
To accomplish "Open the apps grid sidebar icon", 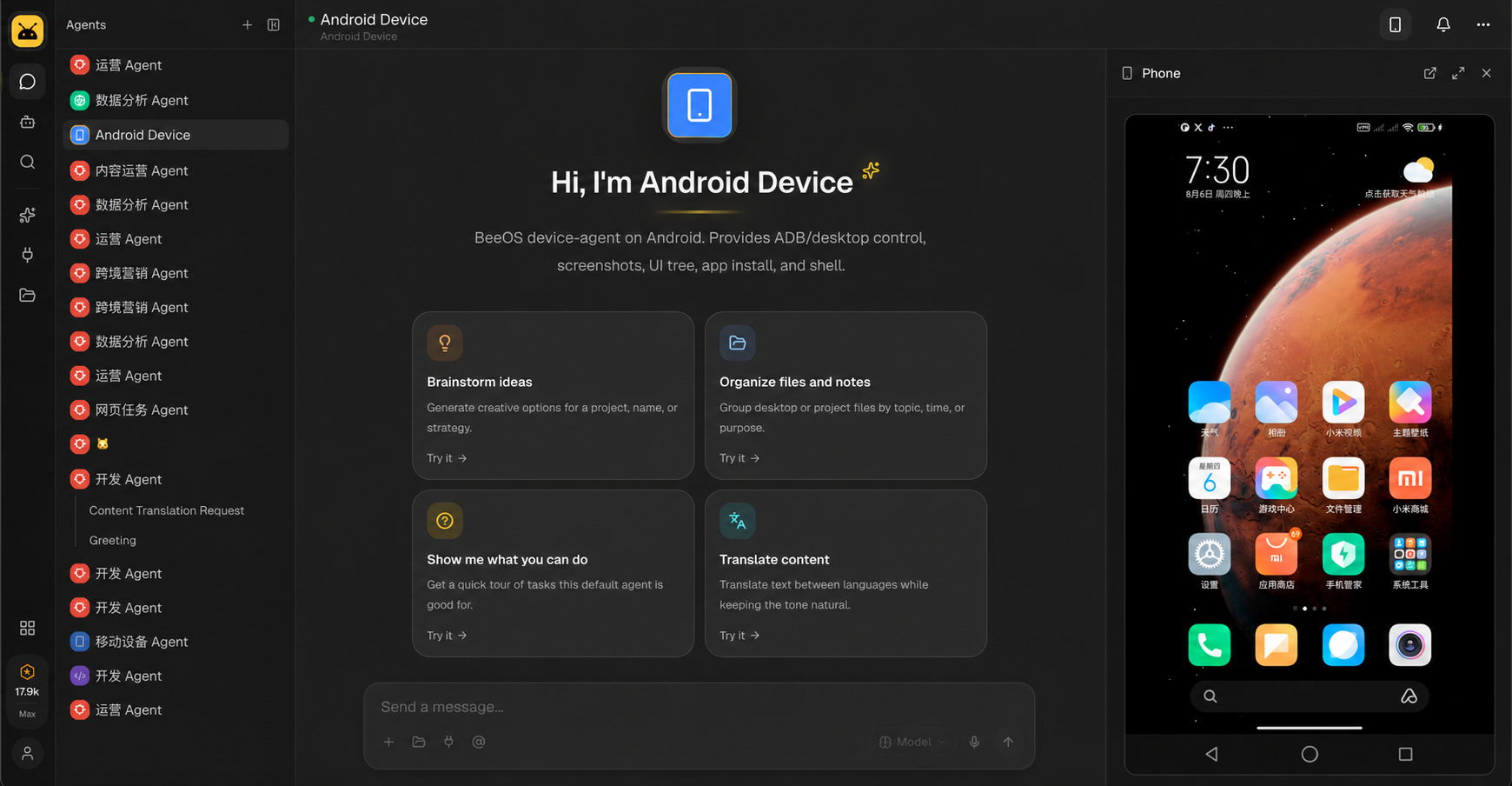I will tap(28, 628).
